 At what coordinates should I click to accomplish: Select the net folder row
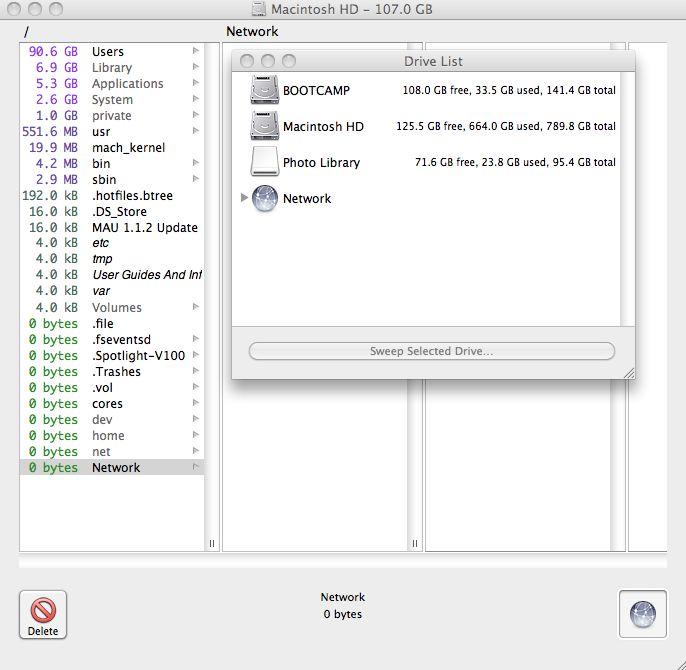[x=112, y=451]
